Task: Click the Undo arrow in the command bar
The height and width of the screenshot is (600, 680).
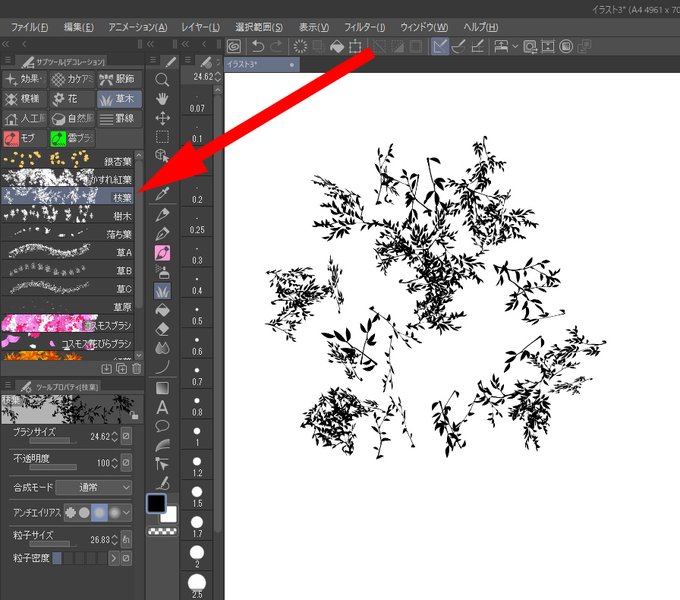Action: pos(258,46)
